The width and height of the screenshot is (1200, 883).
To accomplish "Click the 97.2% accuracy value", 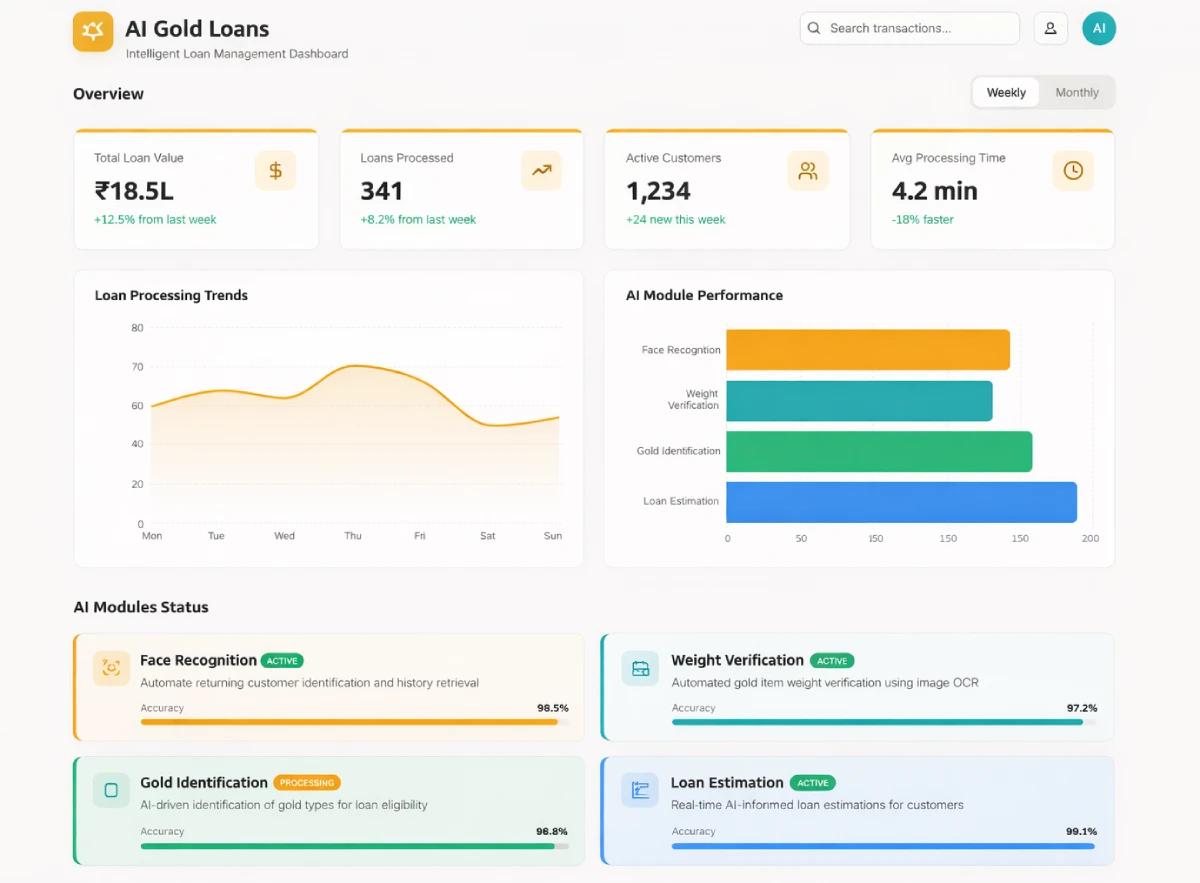I will 1082,708.
